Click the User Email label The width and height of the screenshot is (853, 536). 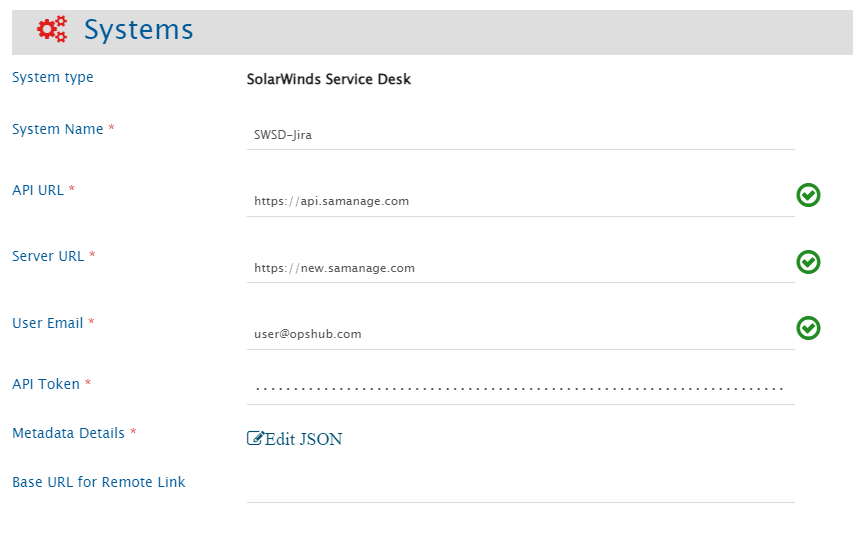pyautogui.click(x=48, y=323)
